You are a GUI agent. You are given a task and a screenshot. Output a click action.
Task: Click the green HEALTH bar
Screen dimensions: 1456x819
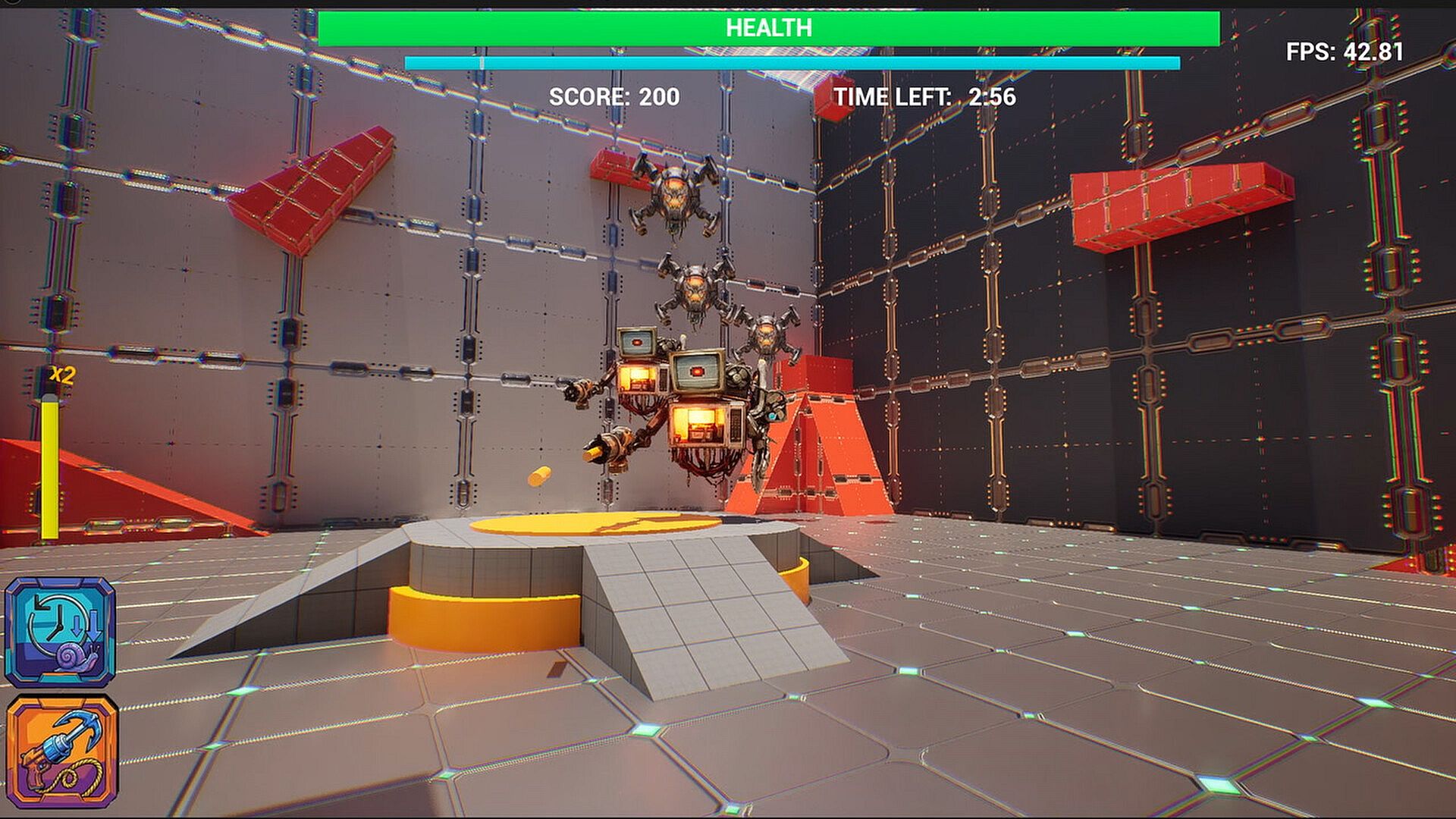[x=768, y=29]
